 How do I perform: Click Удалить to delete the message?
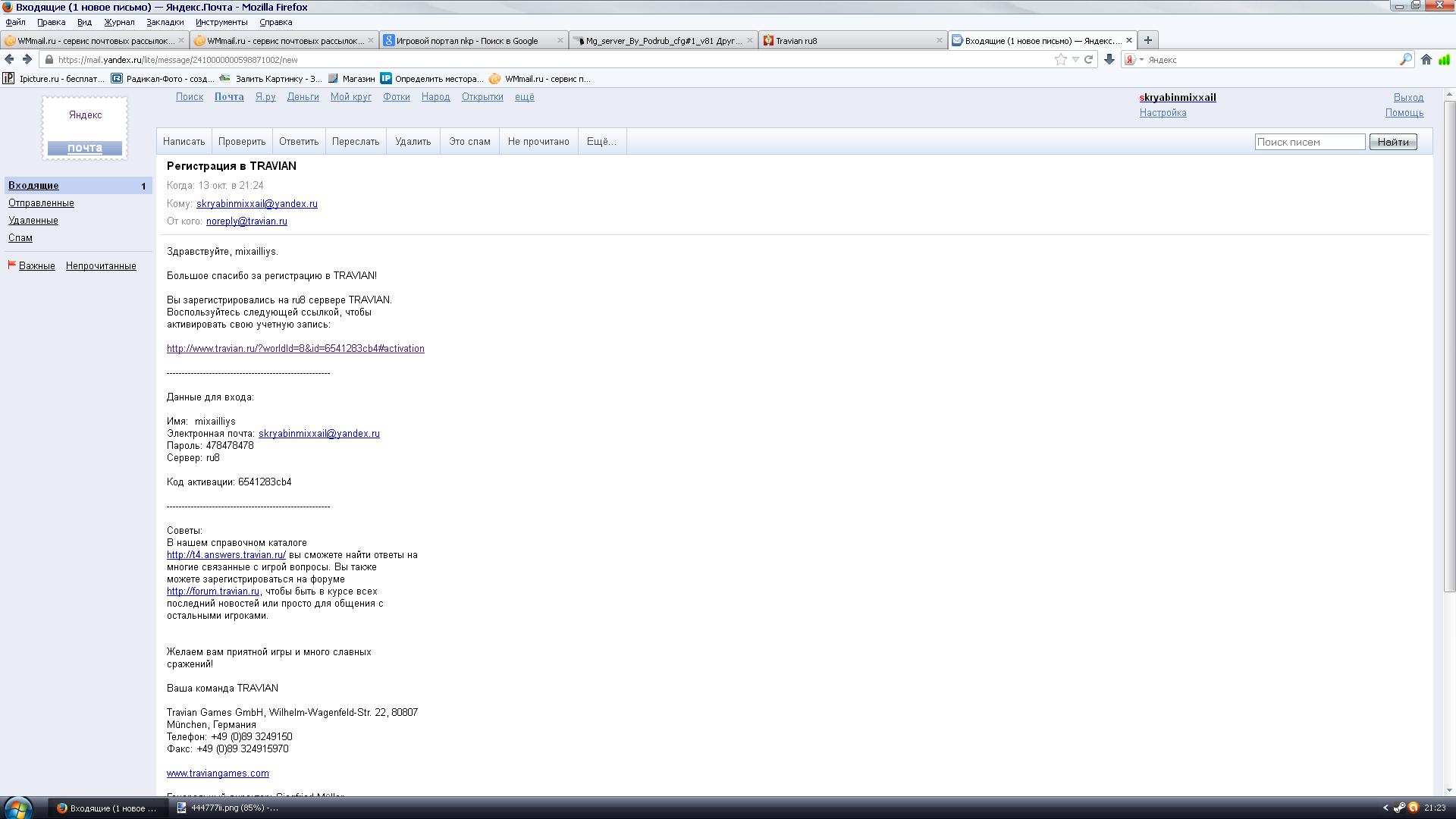(413, 141)
